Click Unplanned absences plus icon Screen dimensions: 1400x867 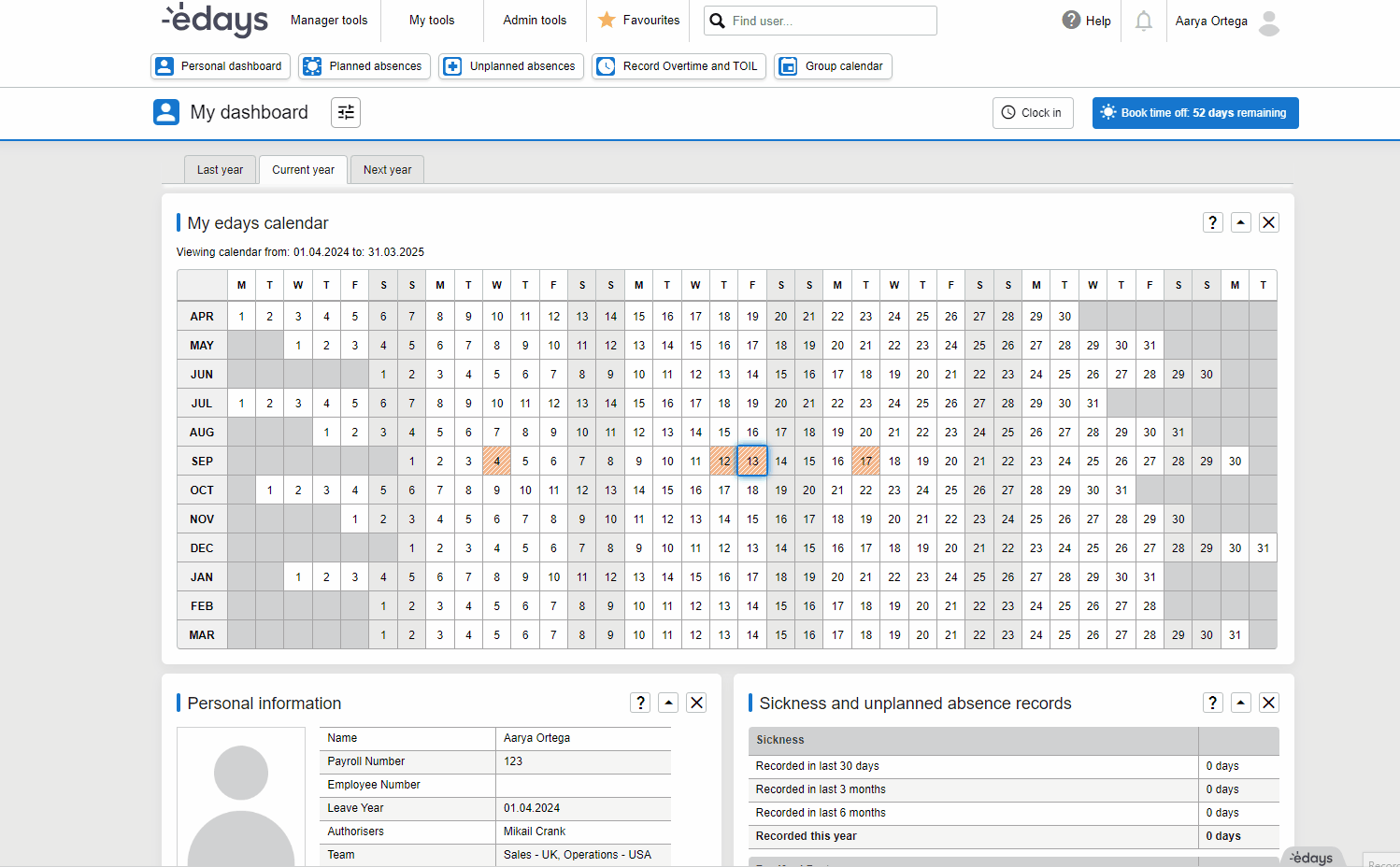[452, 66]
